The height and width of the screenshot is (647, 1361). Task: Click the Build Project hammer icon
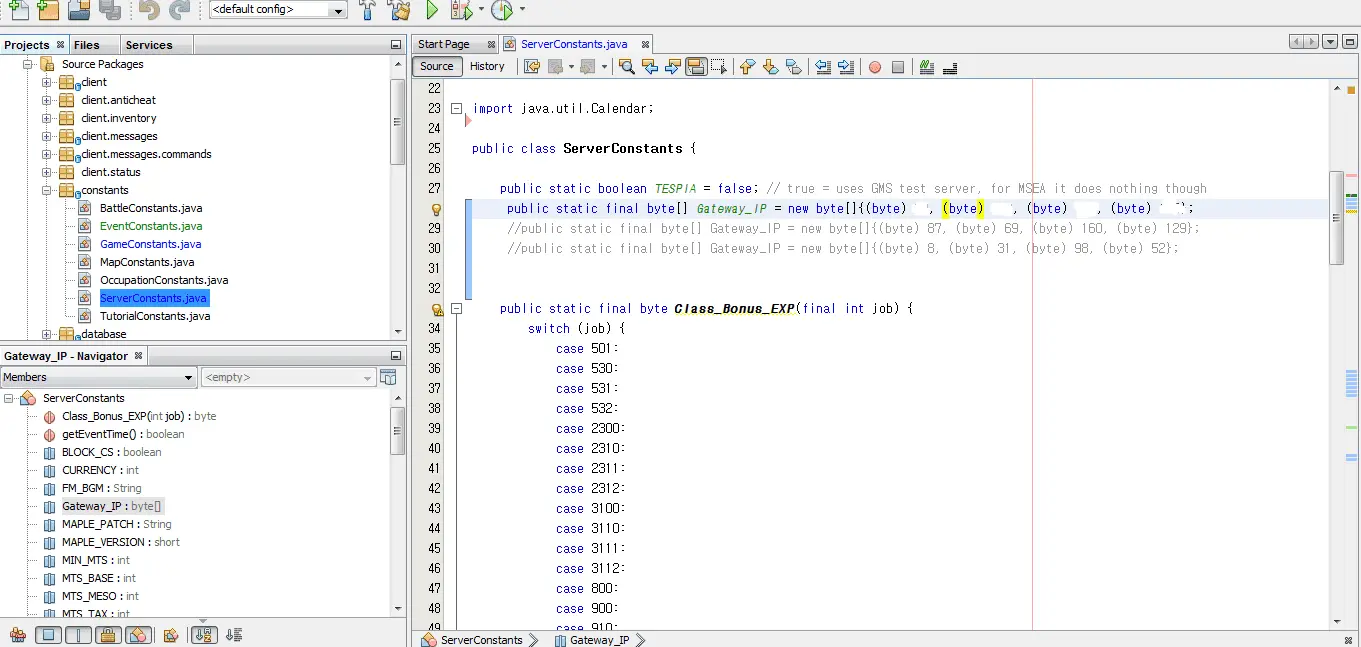point(368,10)
